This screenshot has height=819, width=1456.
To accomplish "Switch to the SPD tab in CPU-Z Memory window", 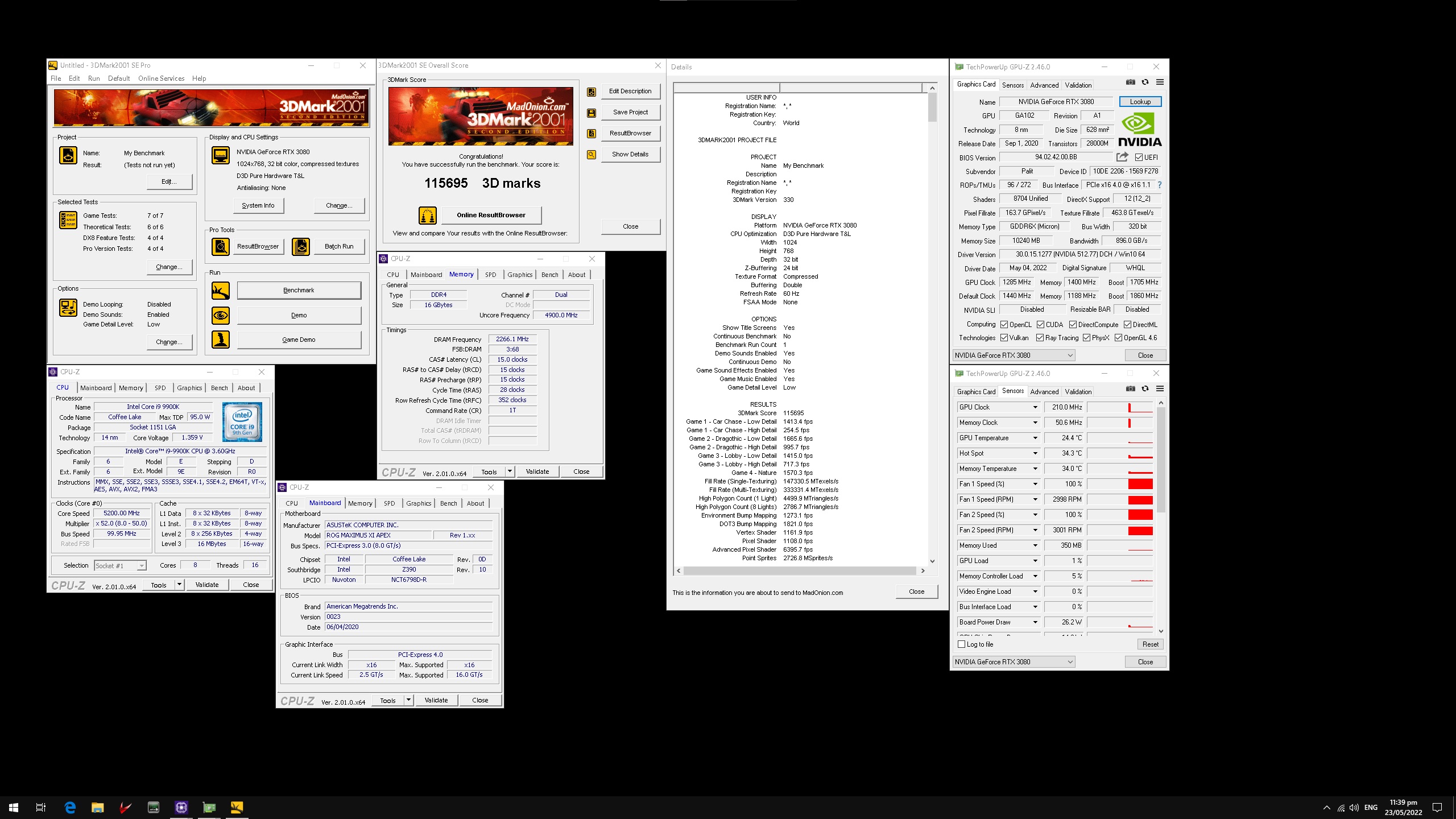I will [490, 275].
